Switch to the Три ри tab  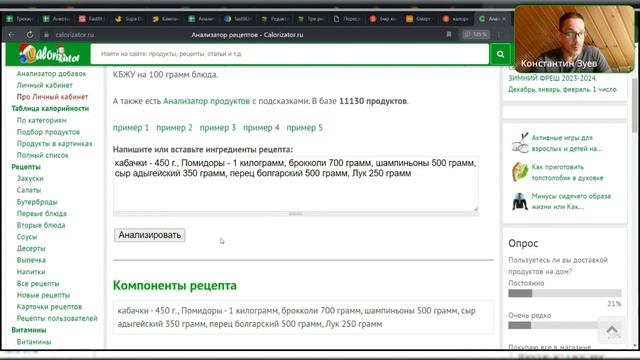pyautogui.click(x=310, y=19)
